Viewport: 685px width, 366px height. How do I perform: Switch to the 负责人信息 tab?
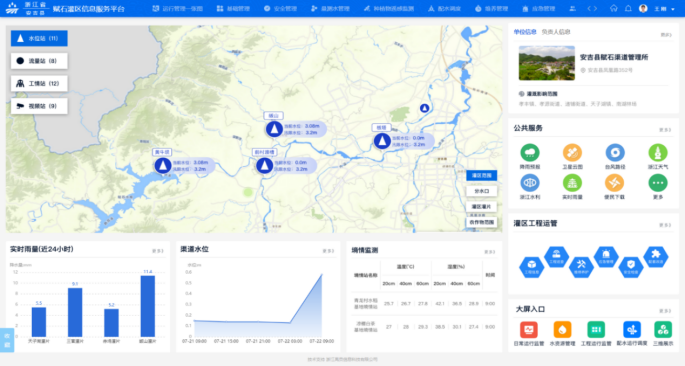pos(556,32)
